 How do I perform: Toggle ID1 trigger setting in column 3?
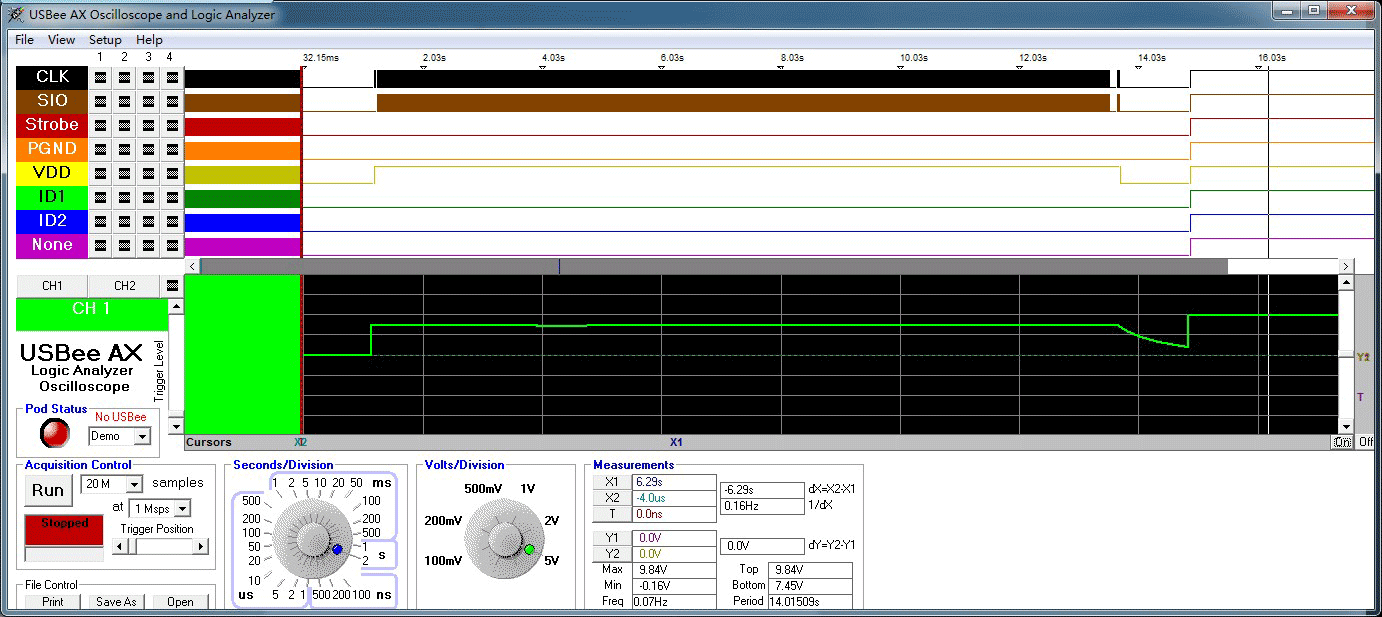(148, 197)
